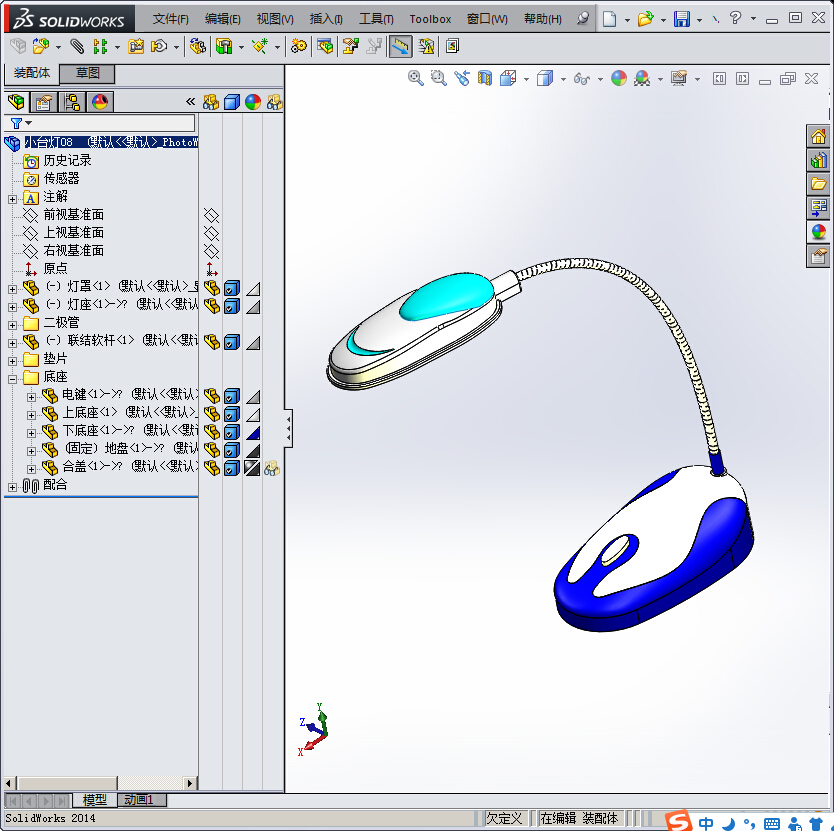
Task: Click the SolidWorks Resources home icon
Action: tap(818, 137)
